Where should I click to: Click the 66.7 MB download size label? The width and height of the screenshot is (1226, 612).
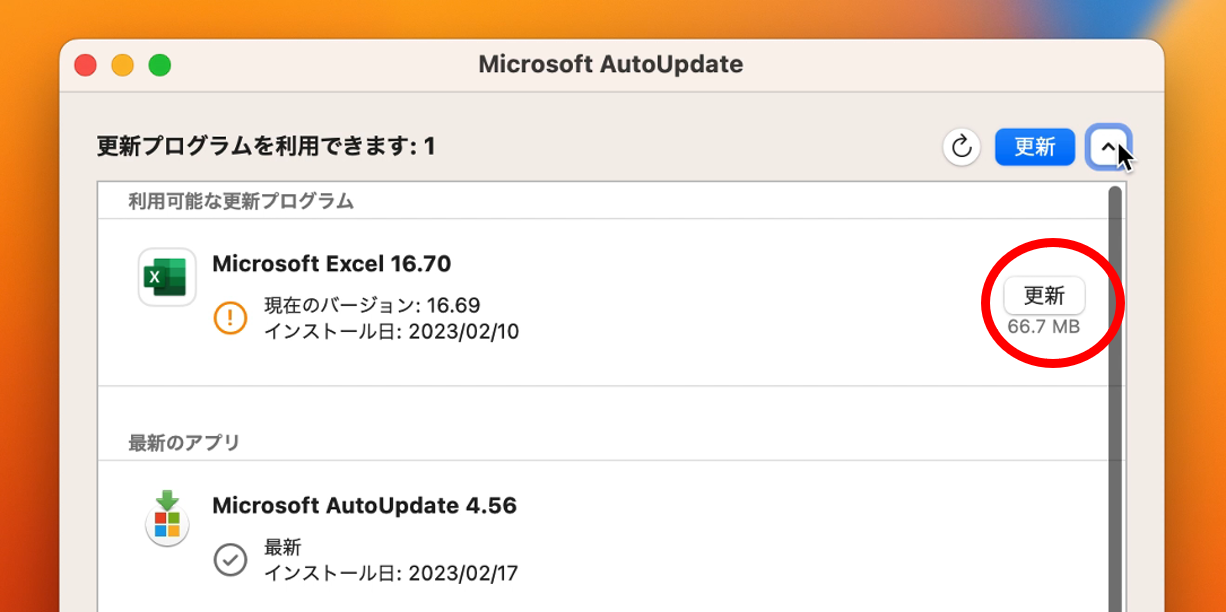point(1044,327)
